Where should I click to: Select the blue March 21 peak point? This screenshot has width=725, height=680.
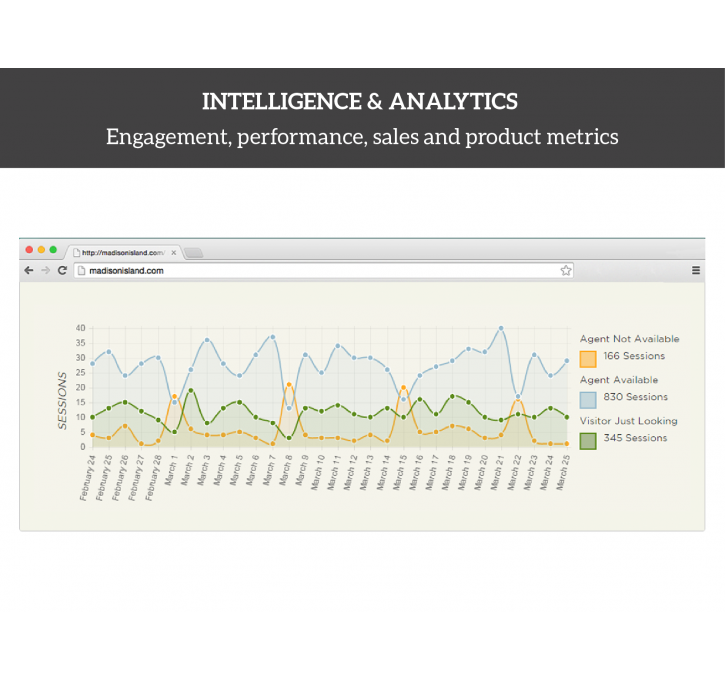501,328
